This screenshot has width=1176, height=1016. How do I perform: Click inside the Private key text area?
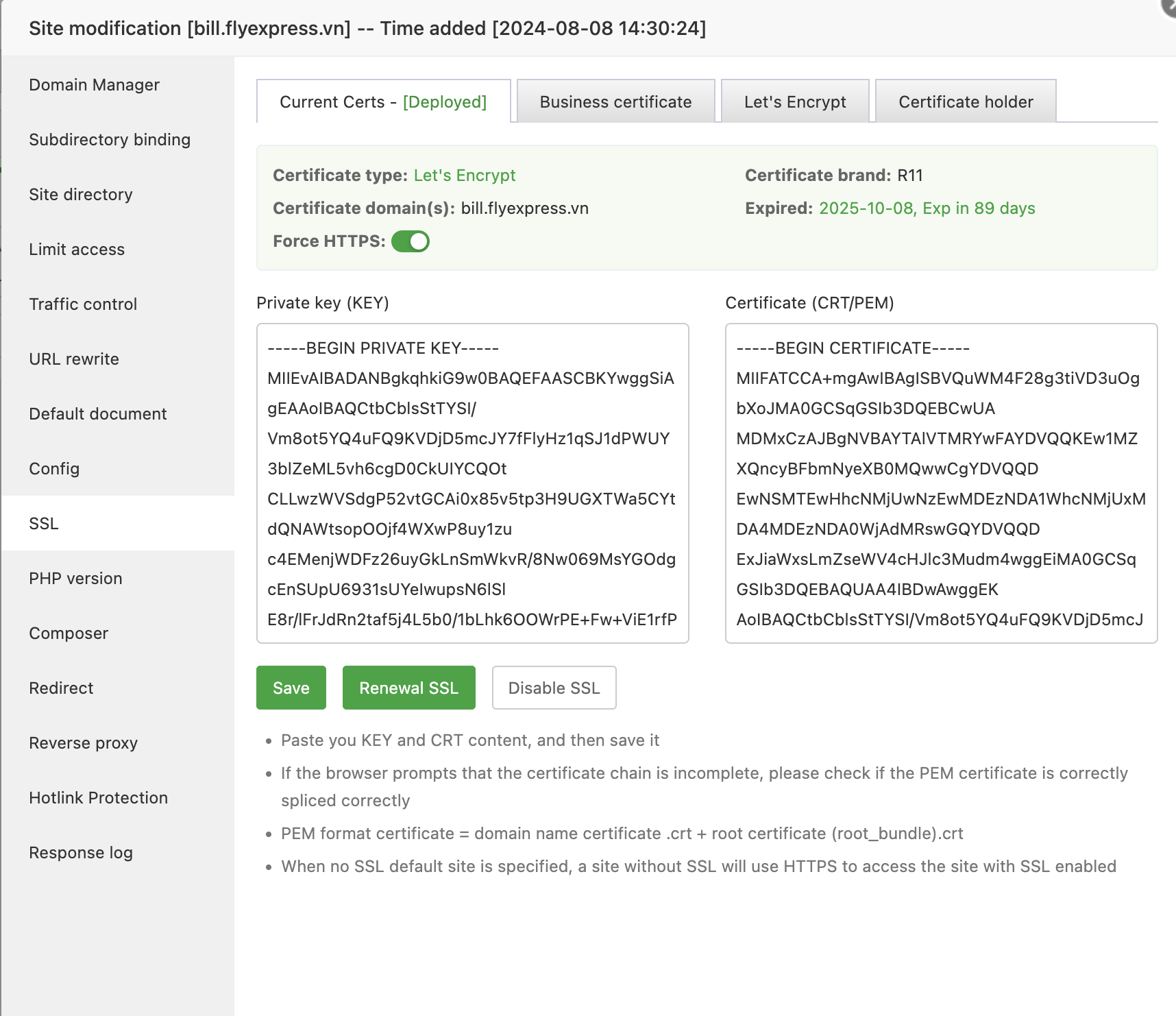point(472,483)
